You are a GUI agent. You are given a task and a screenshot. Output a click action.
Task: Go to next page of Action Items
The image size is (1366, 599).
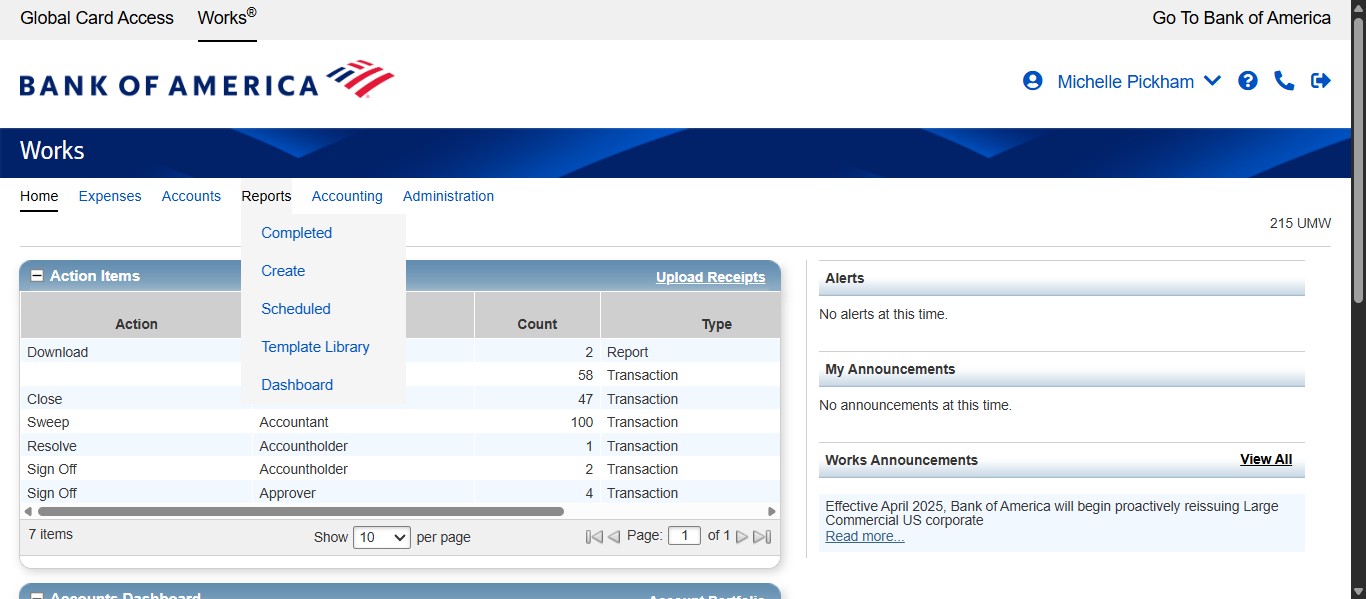pyautogui.click(x=742, y=537)
